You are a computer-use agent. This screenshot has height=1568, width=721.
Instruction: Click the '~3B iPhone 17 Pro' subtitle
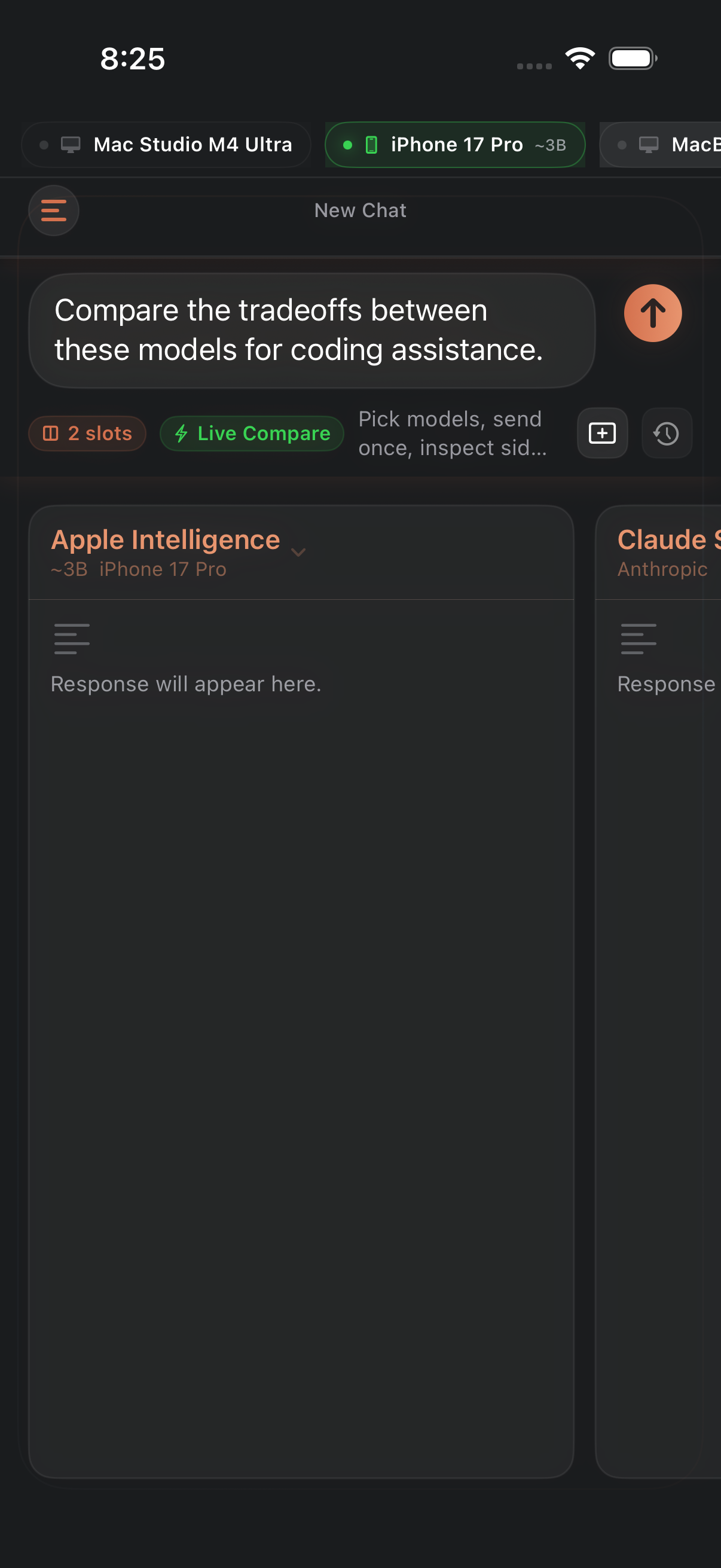139,569
